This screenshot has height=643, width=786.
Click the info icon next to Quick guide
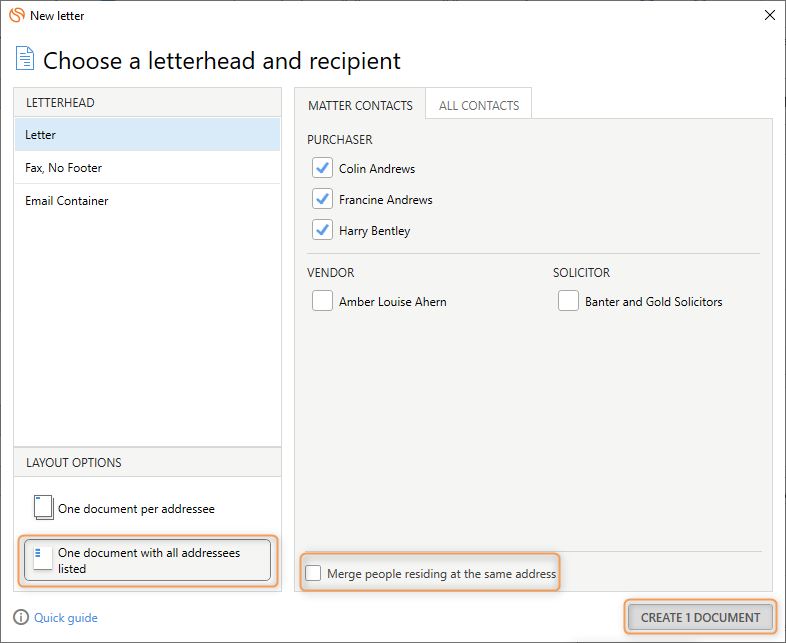click(21, 618)
